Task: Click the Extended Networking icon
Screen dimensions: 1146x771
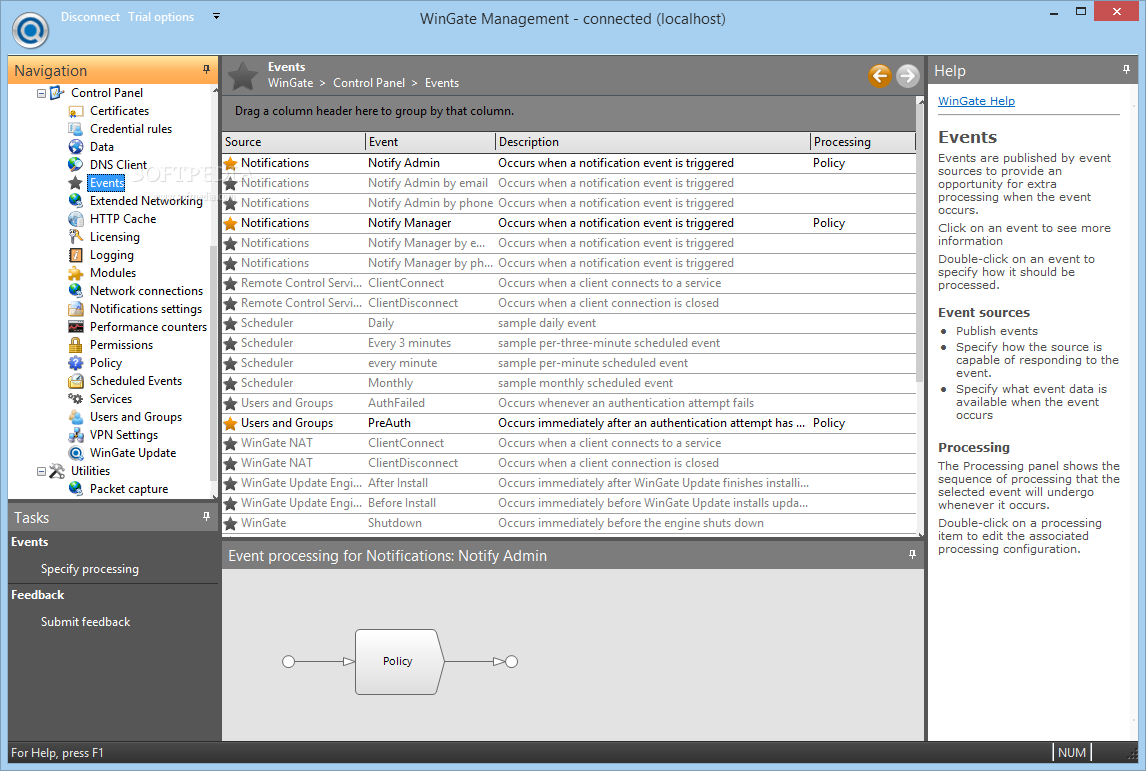Action: pos(75,201)
